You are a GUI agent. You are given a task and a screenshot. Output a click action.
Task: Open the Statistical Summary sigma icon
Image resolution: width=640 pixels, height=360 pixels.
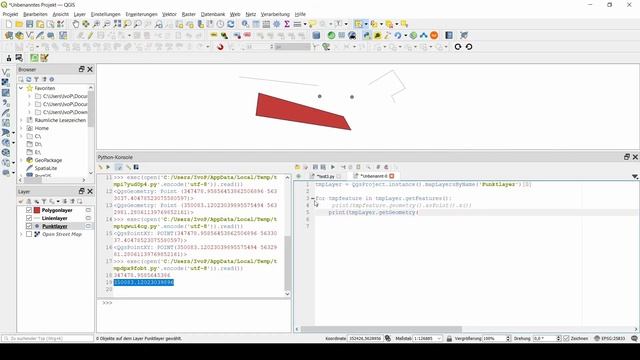(x=287, y=24)
